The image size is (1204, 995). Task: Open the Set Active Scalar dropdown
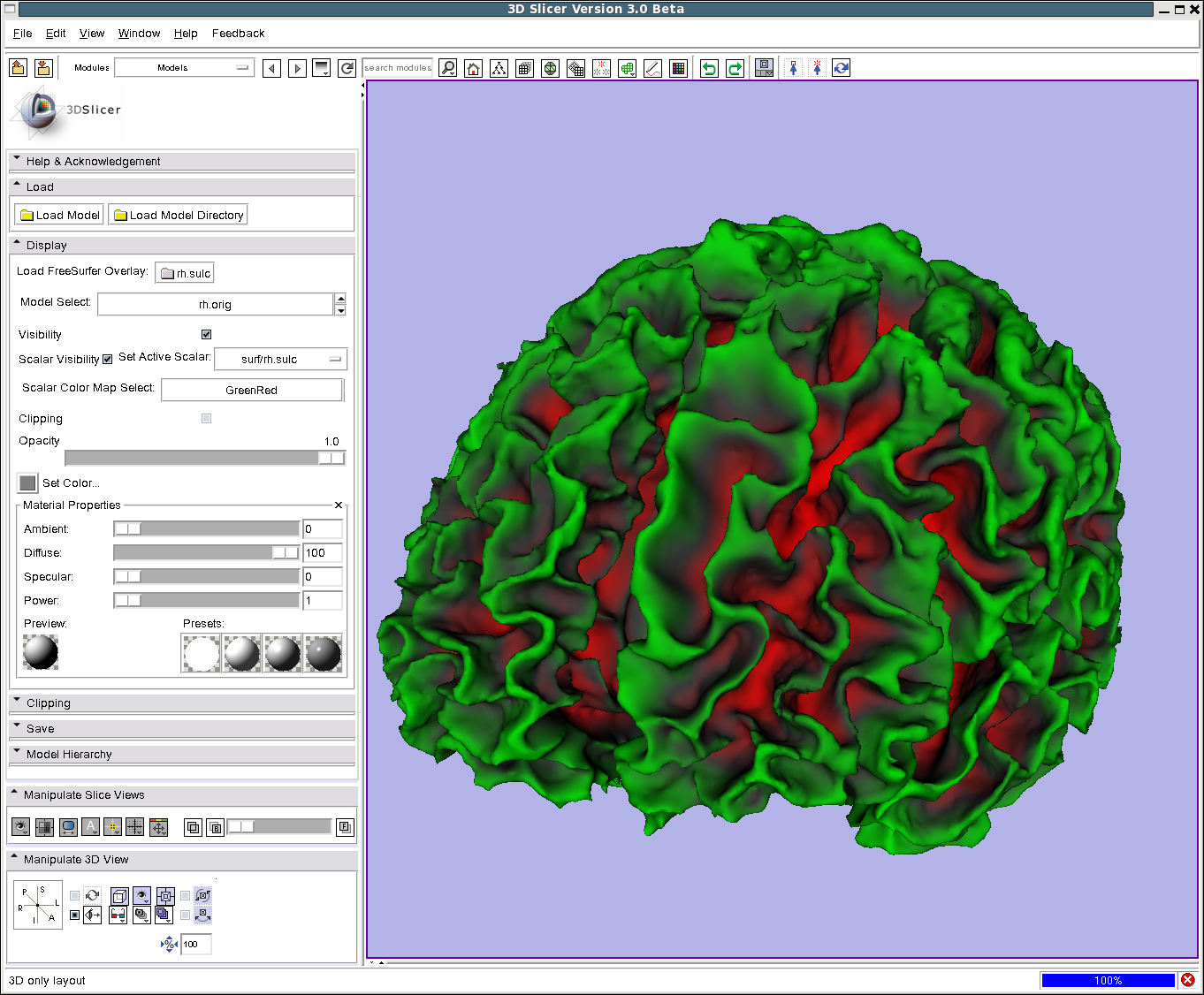(x=280, y=359)
